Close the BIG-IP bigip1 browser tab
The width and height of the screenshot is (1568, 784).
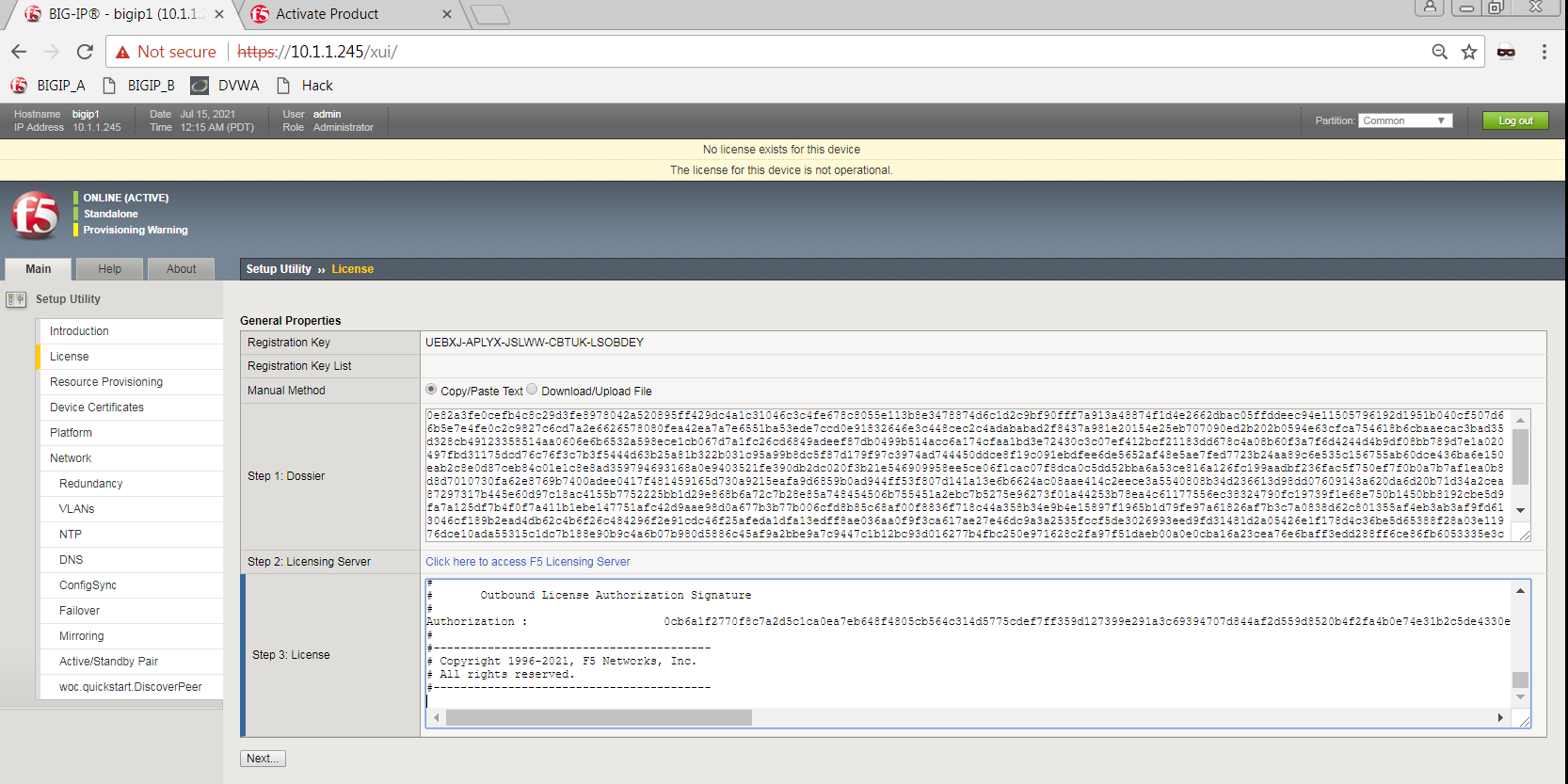point(219,14)
